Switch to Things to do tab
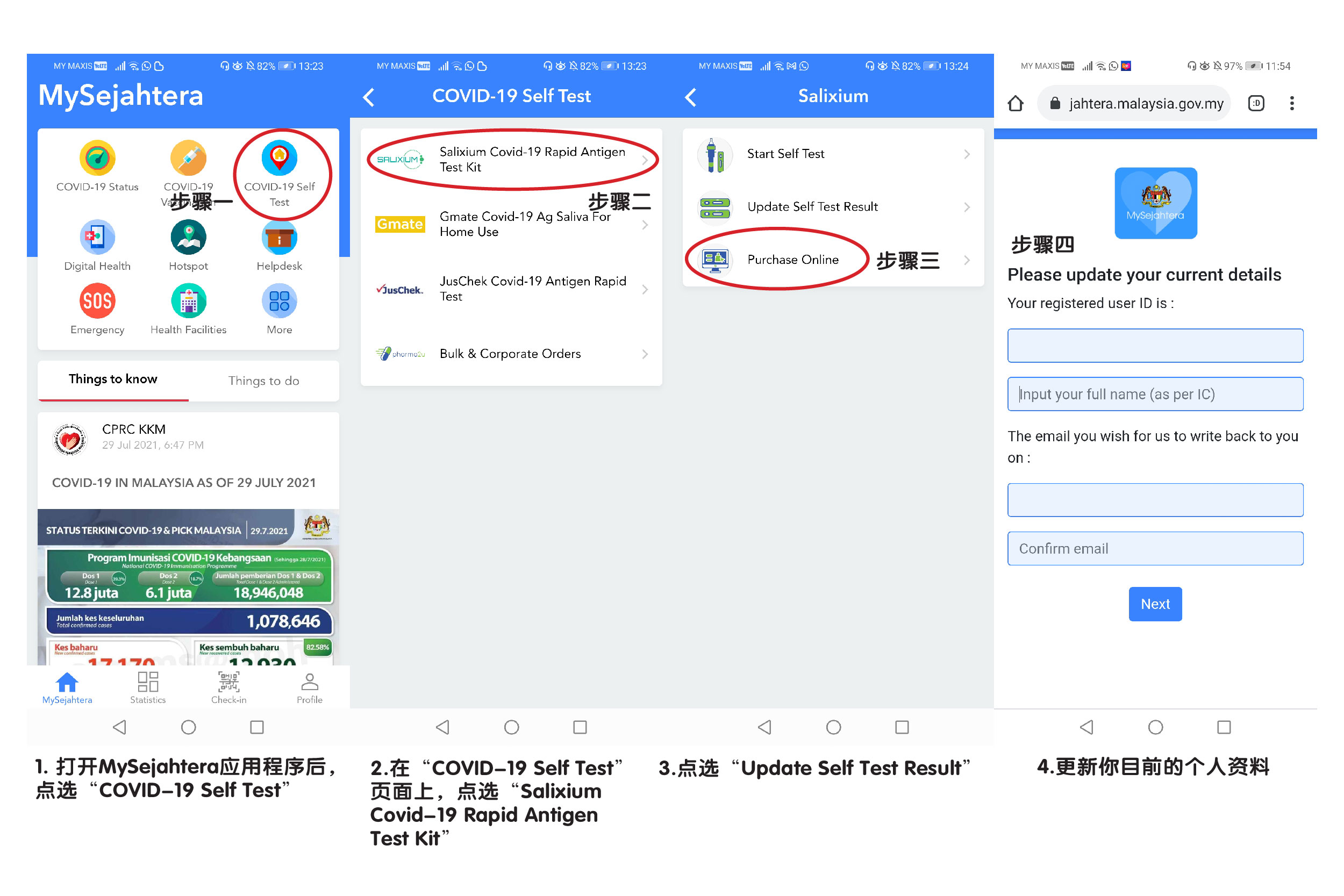The height and width of the screenshot is (896, 1344). point(263,378)
